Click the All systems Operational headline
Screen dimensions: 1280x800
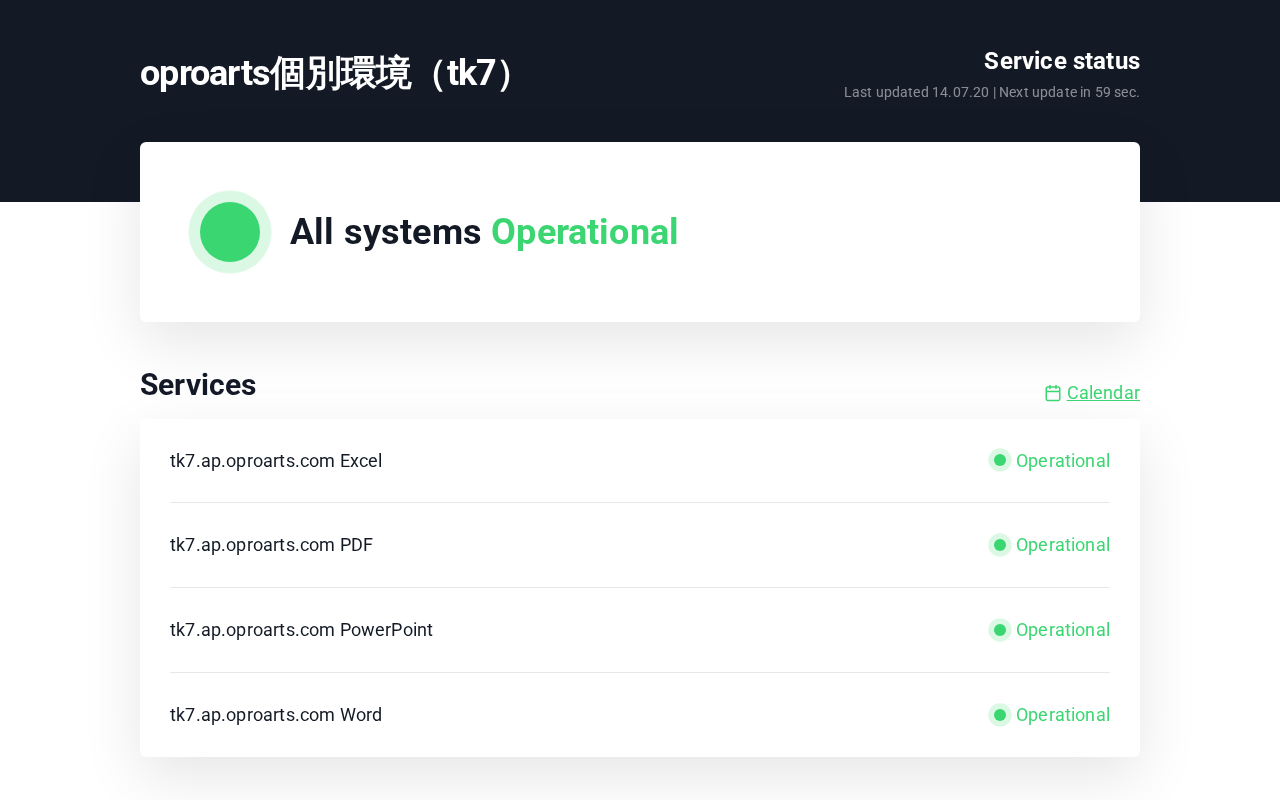(x=484, y=232)
